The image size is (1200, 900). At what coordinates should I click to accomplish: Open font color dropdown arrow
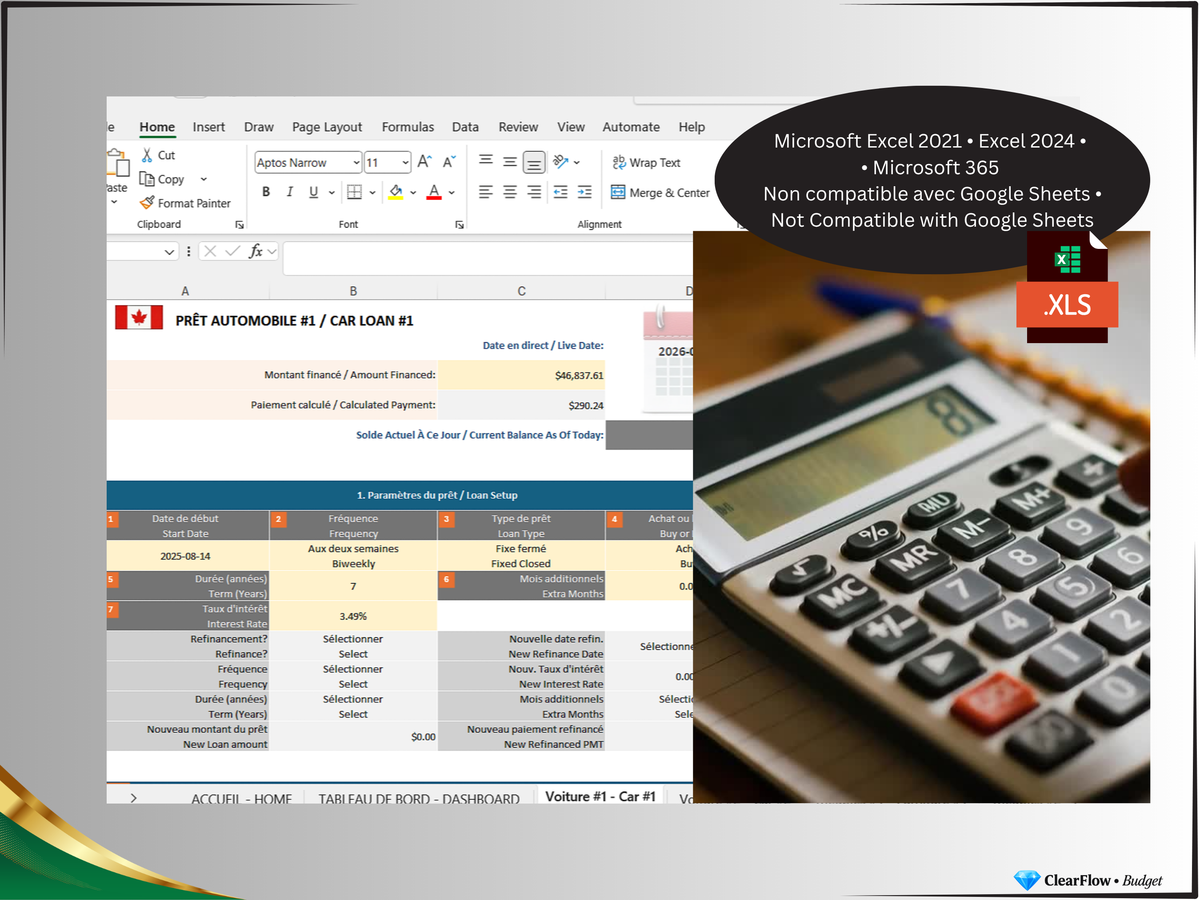(x=452, y=193)
